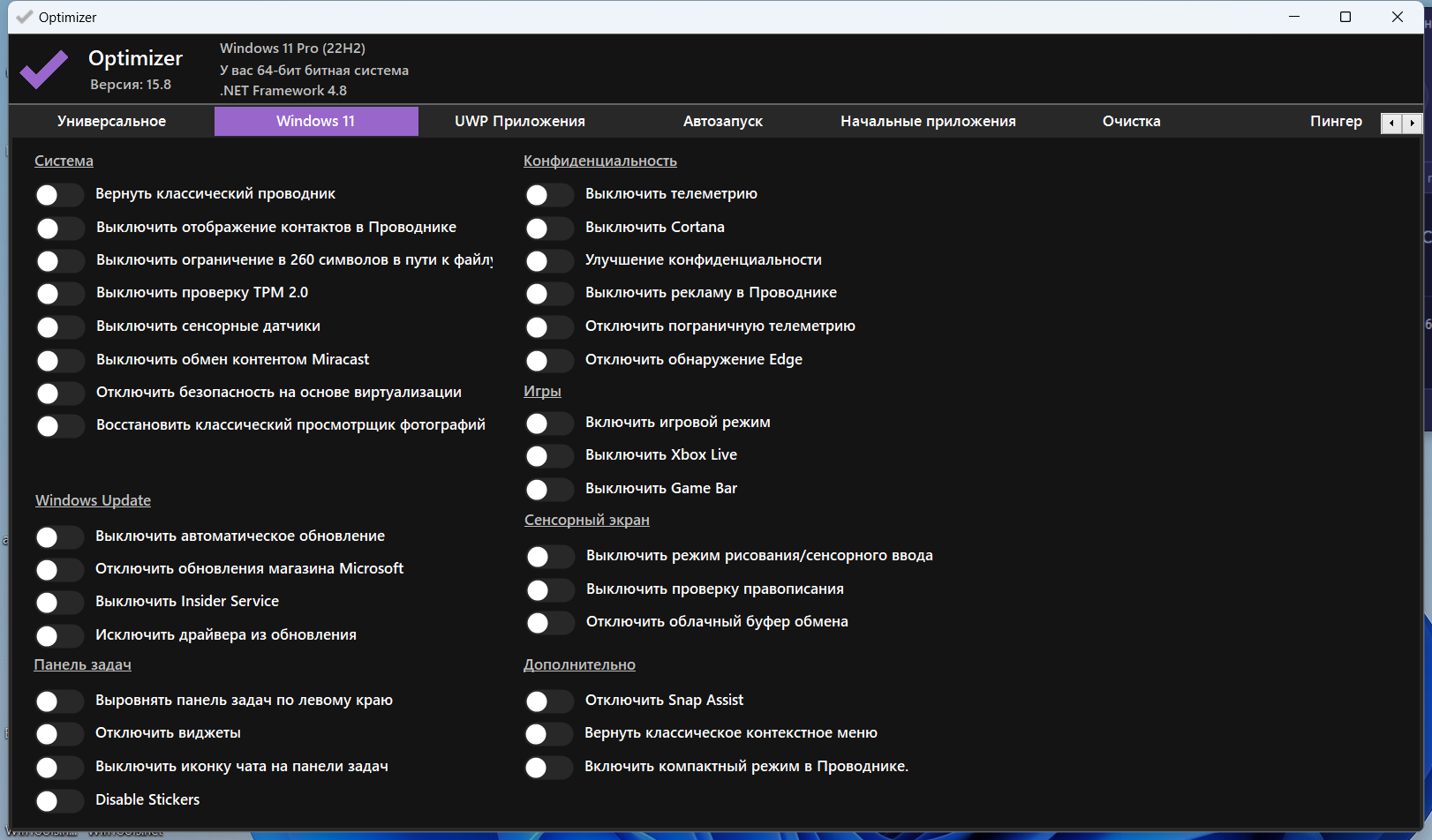The width and height of the screenshot is (1432, 840).
Task: Switch on Выключить сенсорные датчики
Action: (59, 327)
